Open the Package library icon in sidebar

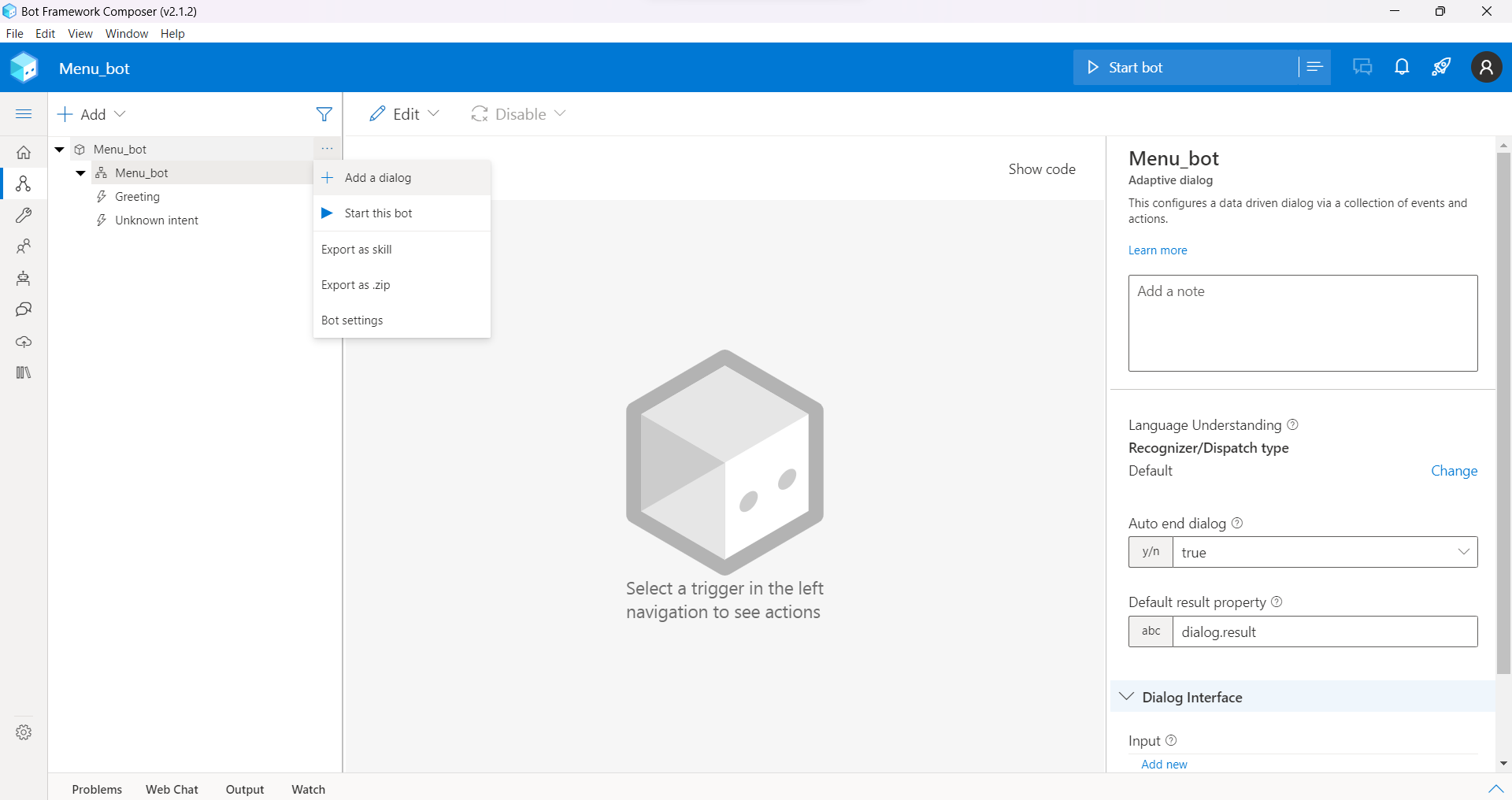point(24,372)
